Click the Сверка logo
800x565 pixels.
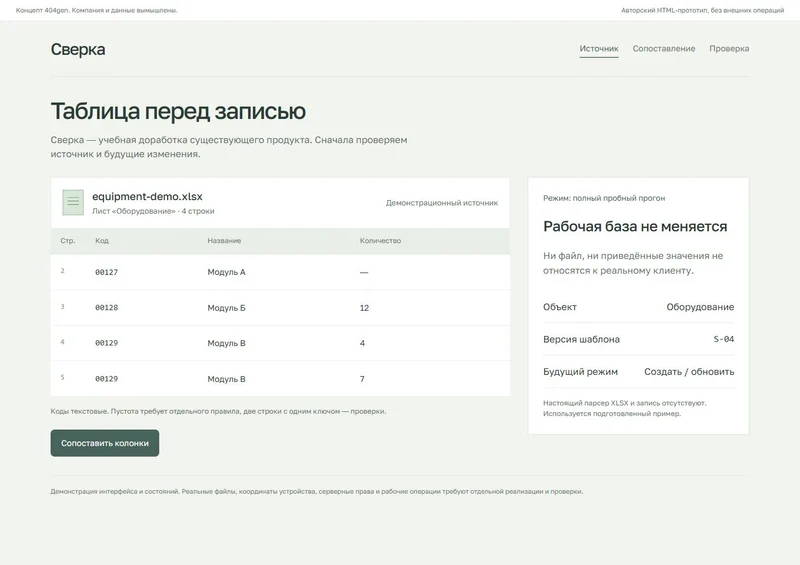[x=78, y=50]
